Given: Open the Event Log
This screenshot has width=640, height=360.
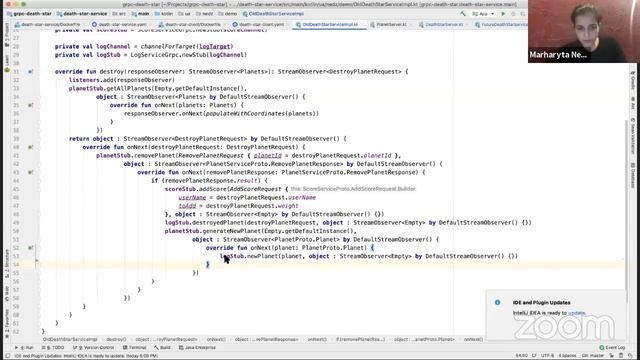Looking at the screenshot, I should click(x=612, y=348).
